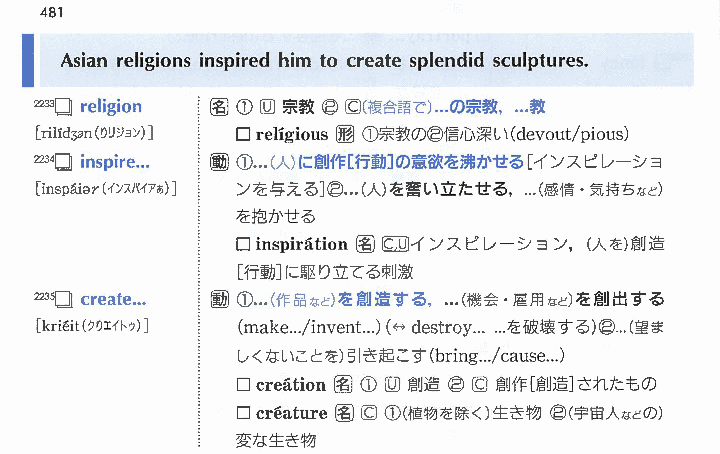Check the box before derivative 'religious'
This screenshot has height=454, width=720.
coord(242,134)
